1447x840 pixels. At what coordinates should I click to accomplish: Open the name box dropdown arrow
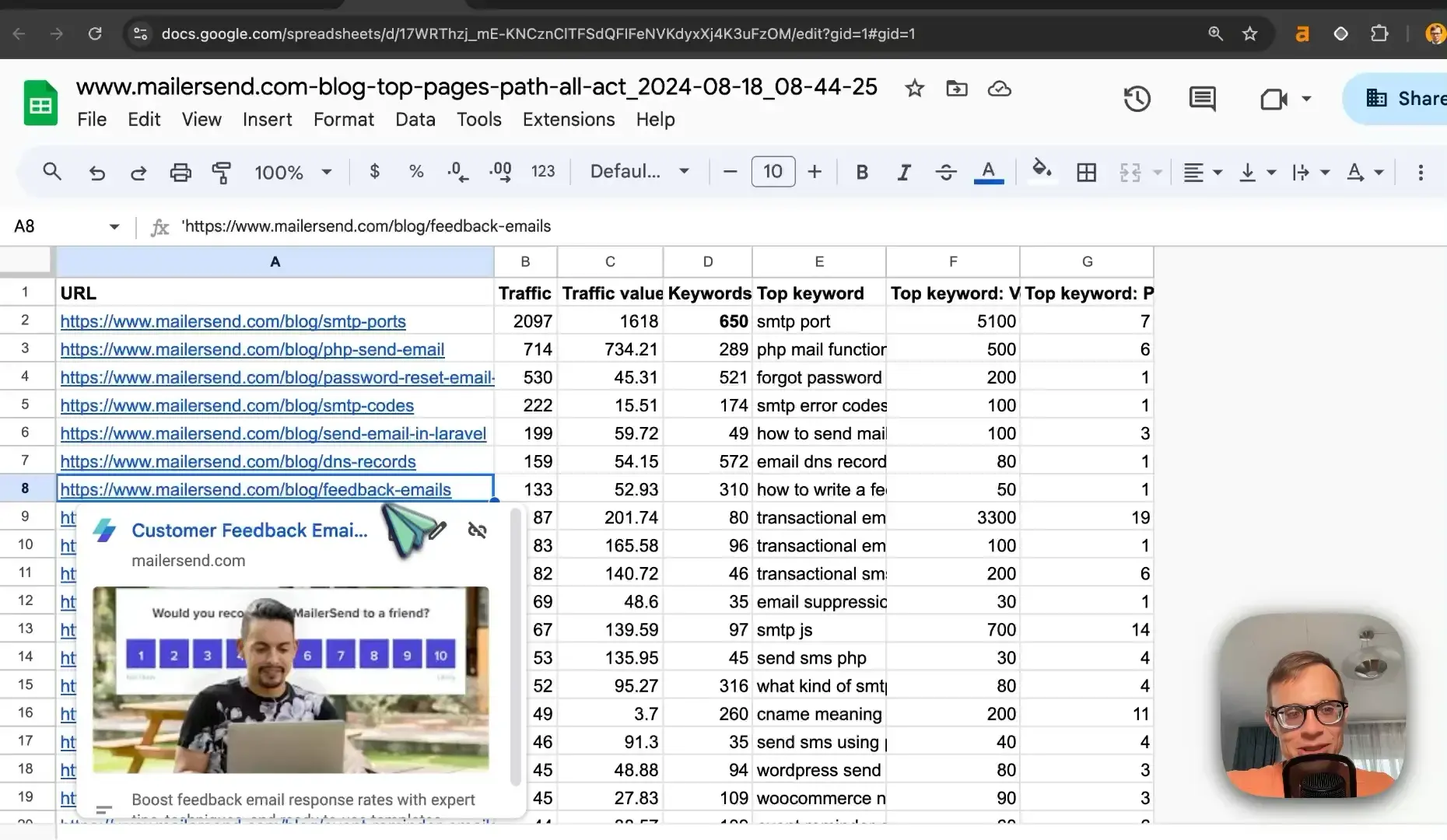coord(114,226)
